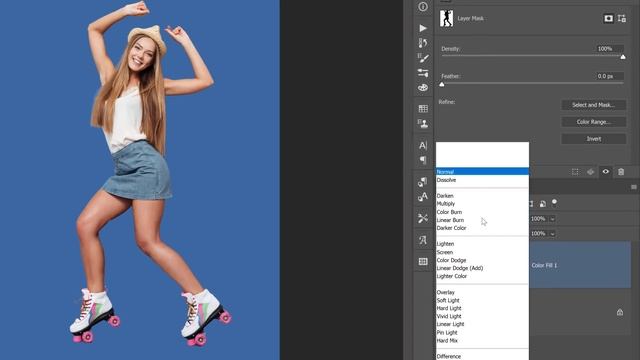Image resolution: width=640 pixels, height=360 pixels.
Task: Expand the Fill 100% dropdown arrow
Action: click(x=552, y=234)
